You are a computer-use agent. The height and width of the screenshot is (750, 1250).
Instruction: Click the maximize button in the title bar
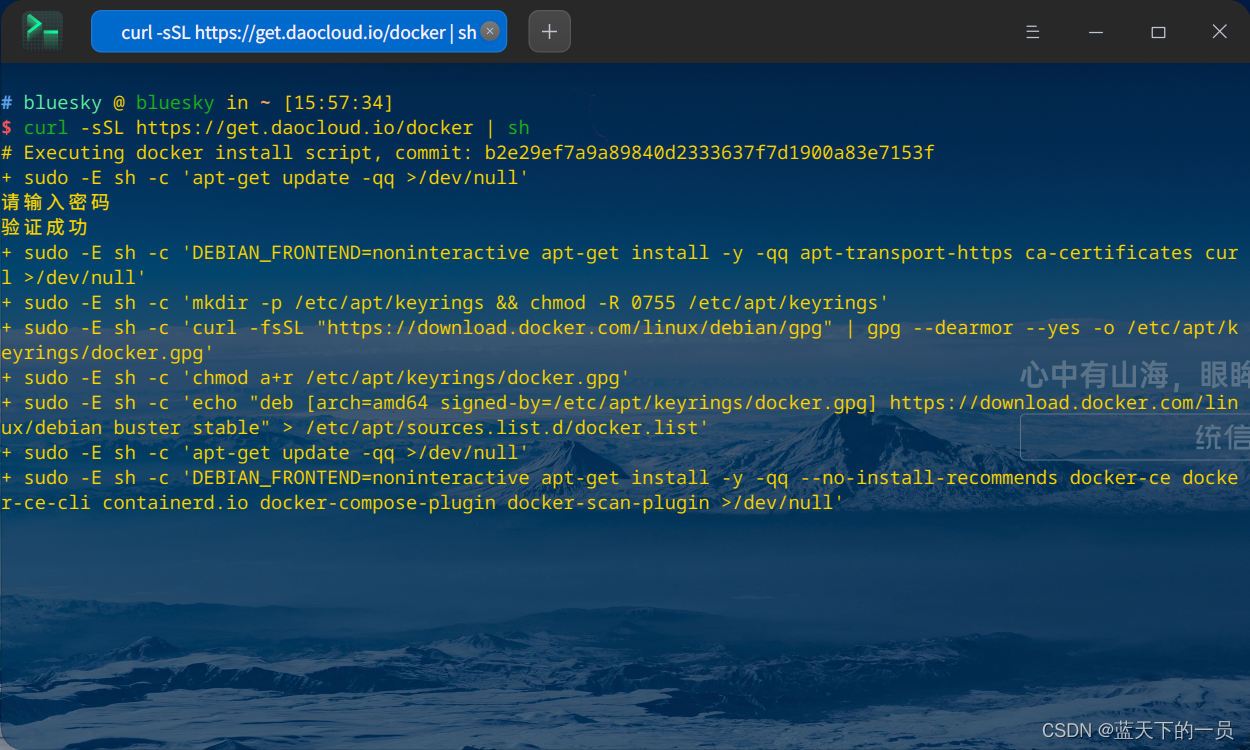pyautogui.click(x=1158, y=31)
